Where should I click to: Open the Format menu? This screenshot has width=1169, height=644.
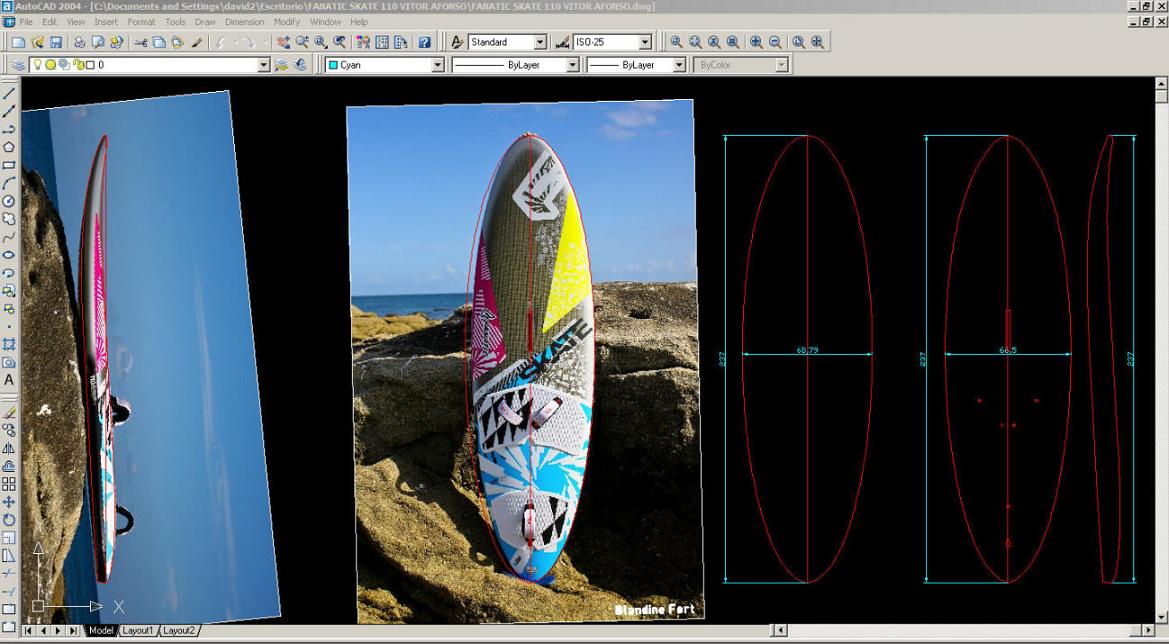(141, 22)
